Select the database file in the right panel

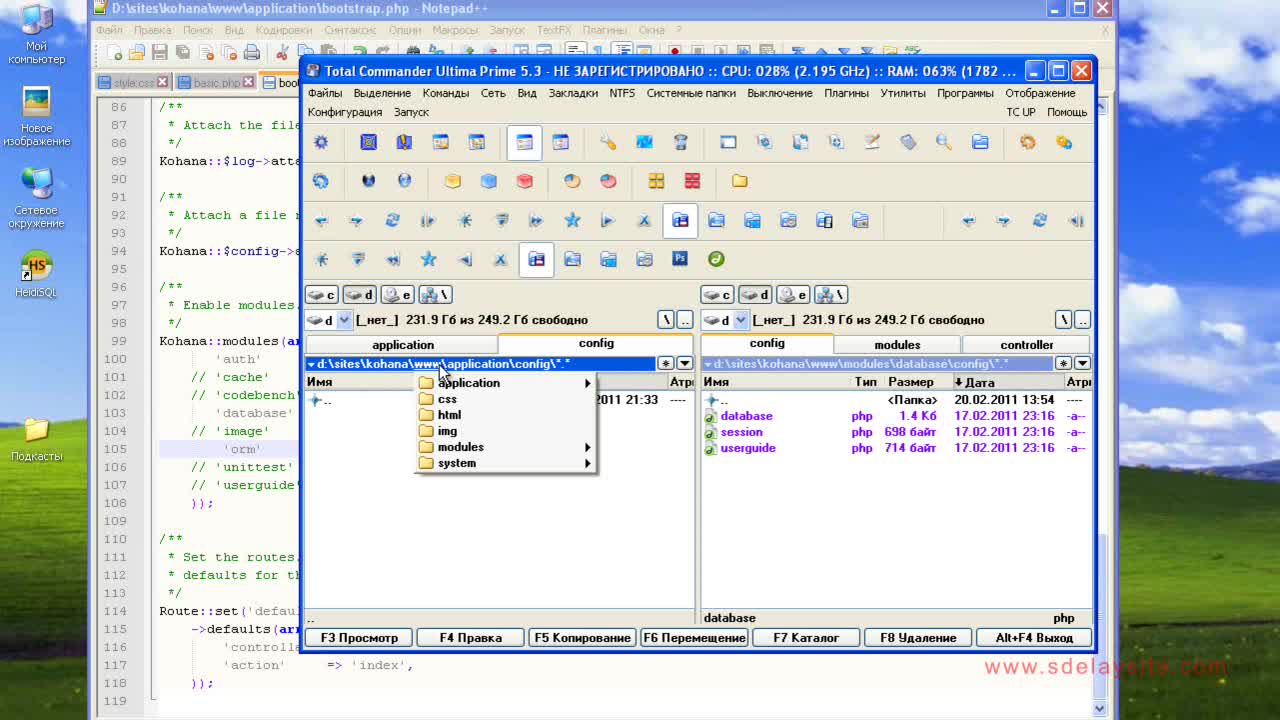click(x=746, y=416)
